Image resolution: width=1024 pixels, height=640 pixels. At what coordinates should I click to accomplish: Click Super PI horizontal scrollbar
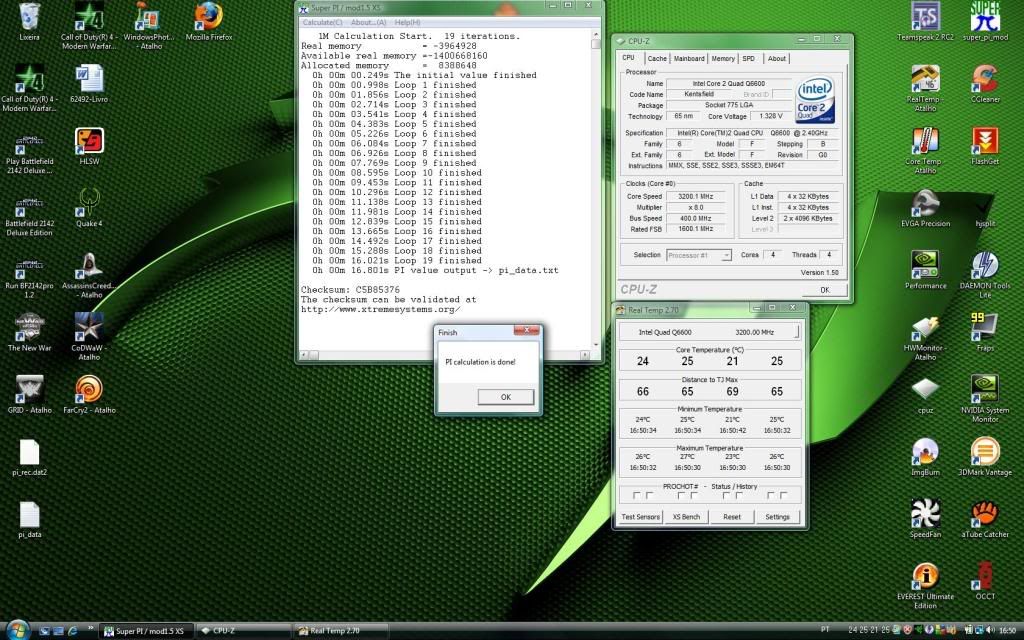[445, 355]
